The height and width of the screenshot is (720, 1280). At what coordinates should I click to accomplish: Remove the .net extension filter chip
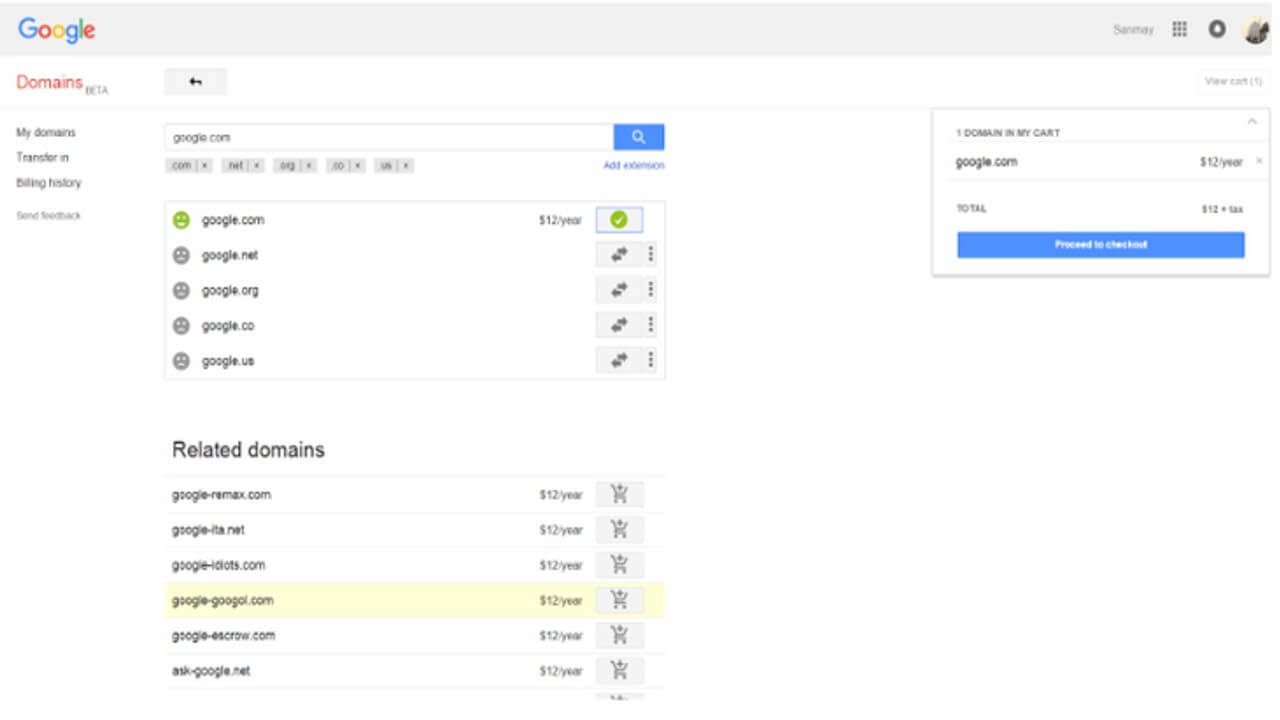tap(256, 166)
